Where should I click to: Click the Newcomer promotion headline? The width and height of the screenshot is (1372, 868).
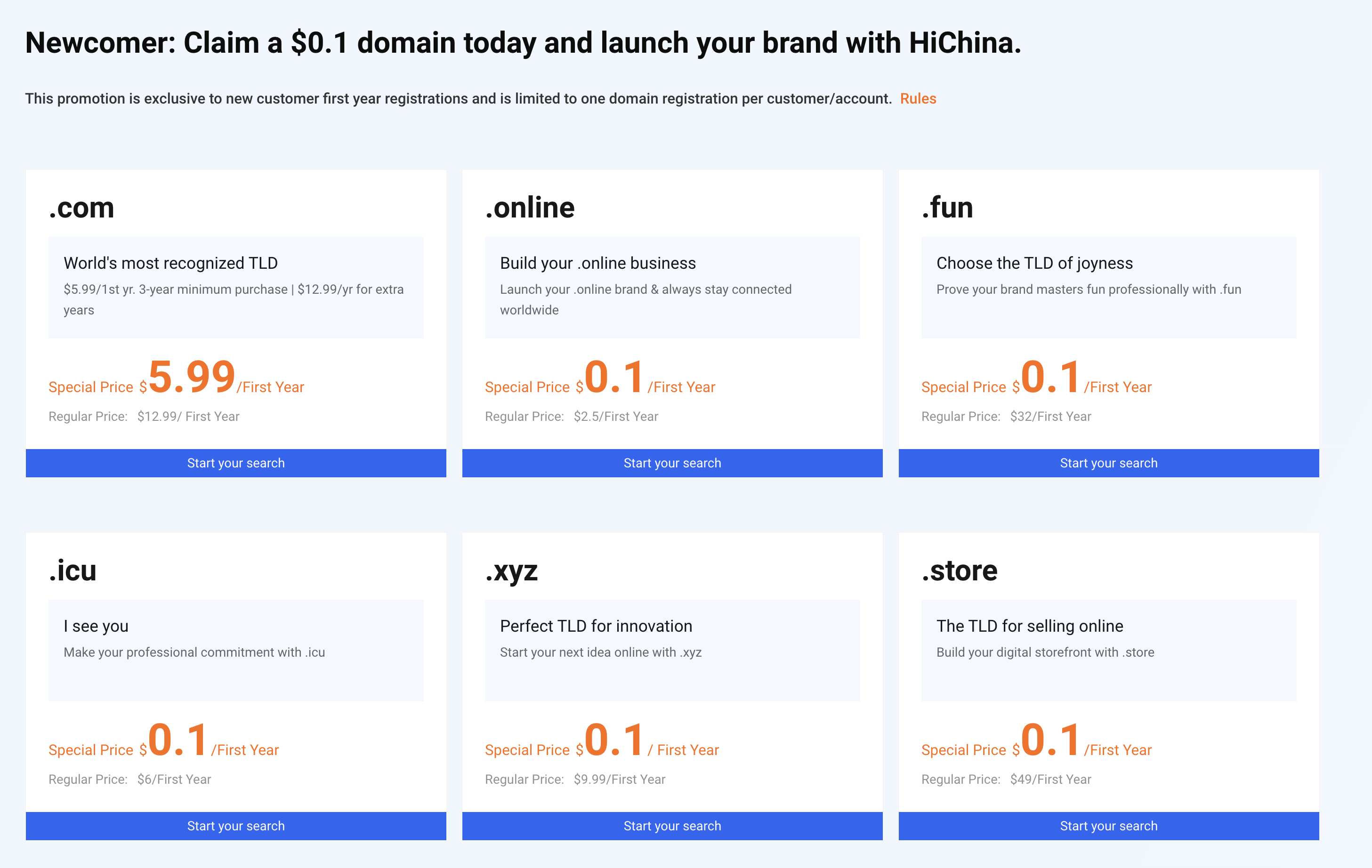(x=523, y=43)
